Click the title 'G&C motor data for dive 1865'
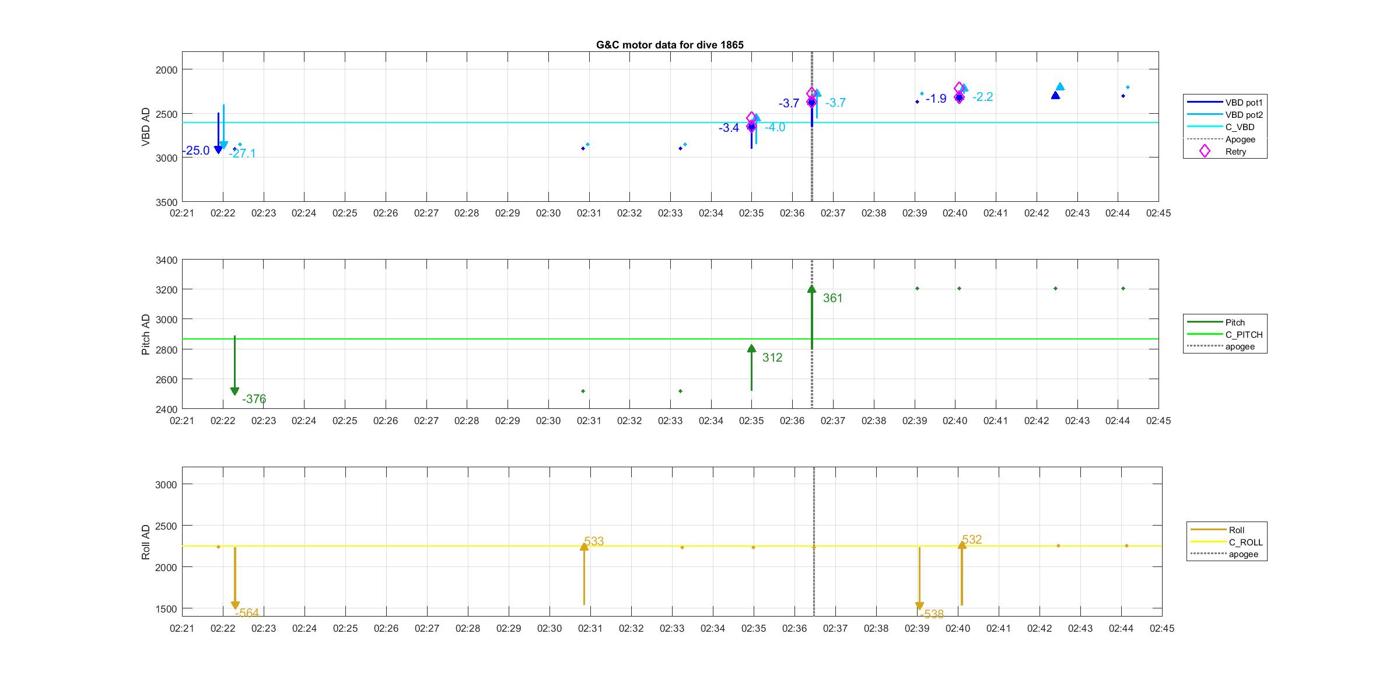The width and height of the screenshot is (1400, 693). click(670, 45)
